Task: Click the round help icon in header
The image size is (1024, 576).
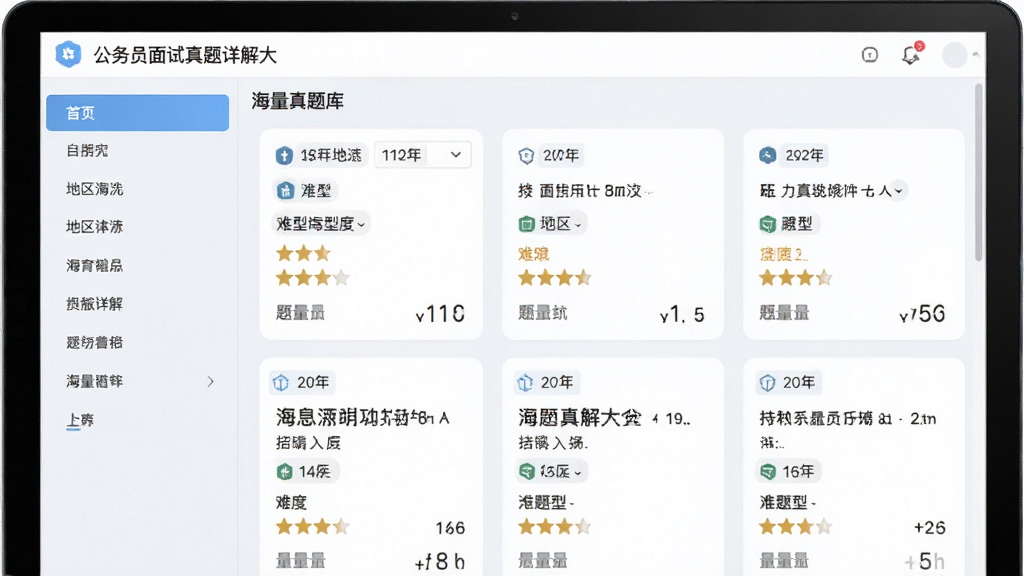Action: tap(870, 55)
